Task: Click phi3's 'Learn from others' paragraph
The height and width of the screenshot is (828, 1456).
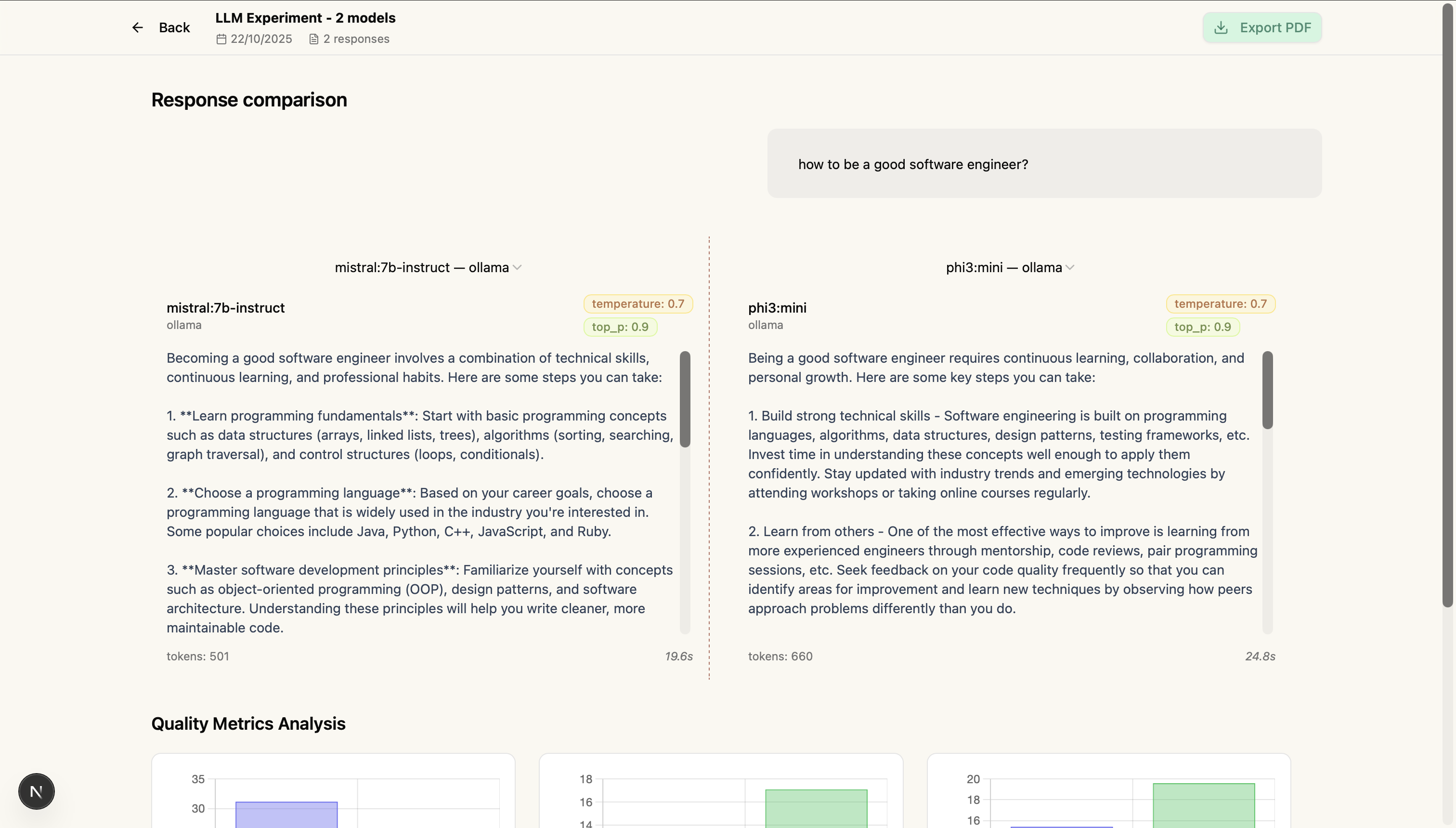Action: coord(1002,570)
